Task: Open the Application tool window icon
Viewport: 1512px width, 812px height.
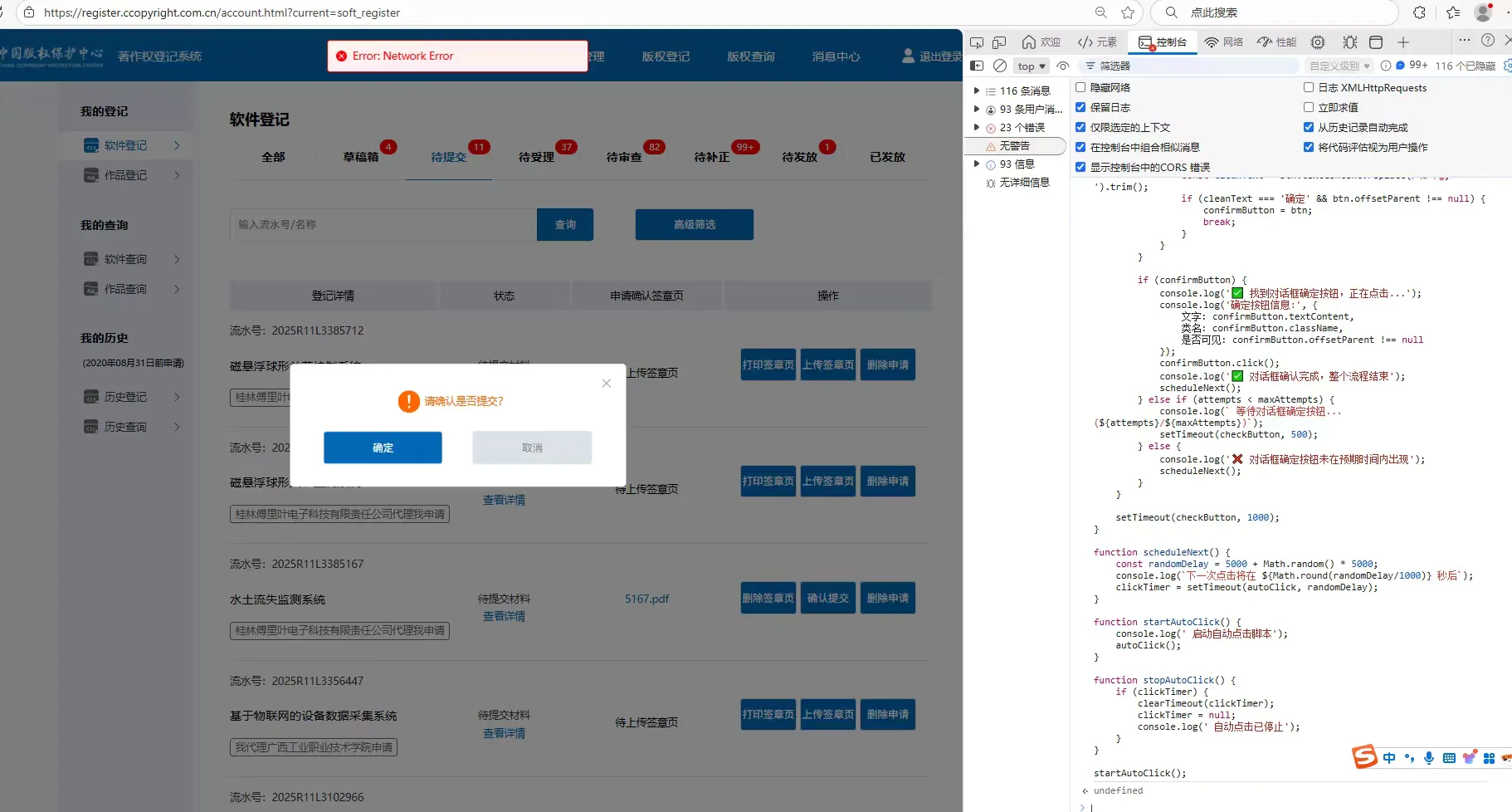Action: click(1376, 42)
